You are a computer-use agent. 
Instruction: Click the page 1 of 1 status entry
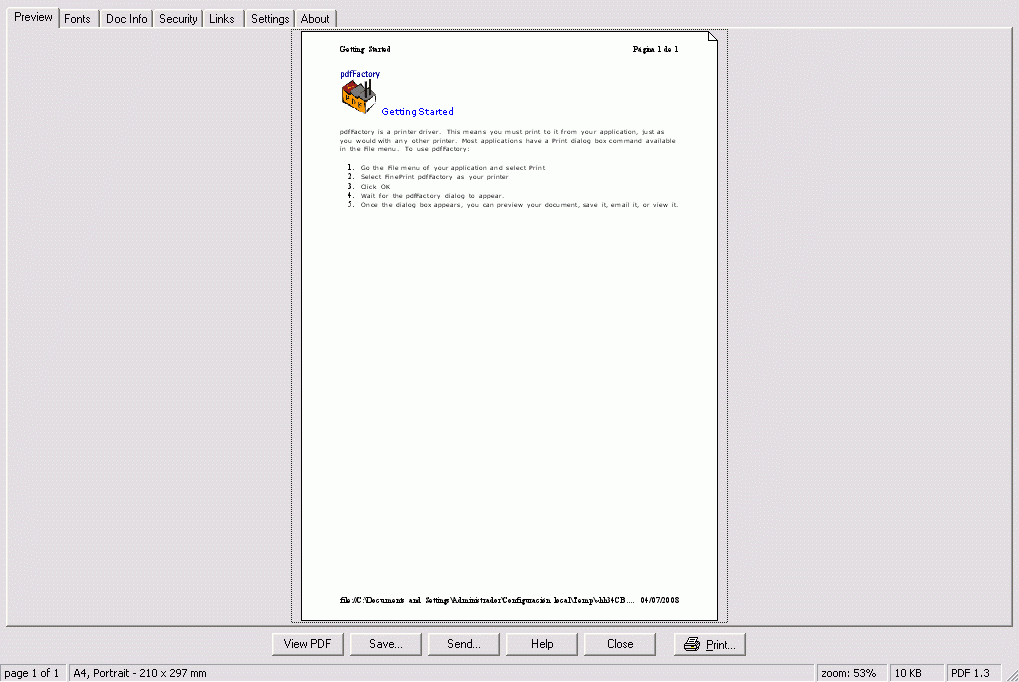(32, 673)
